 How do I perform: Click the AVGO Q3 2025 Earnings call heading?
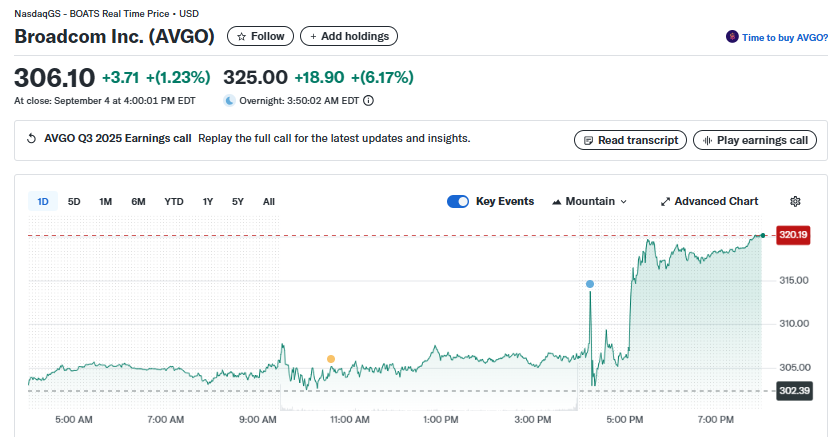click(x=117, y=139)
